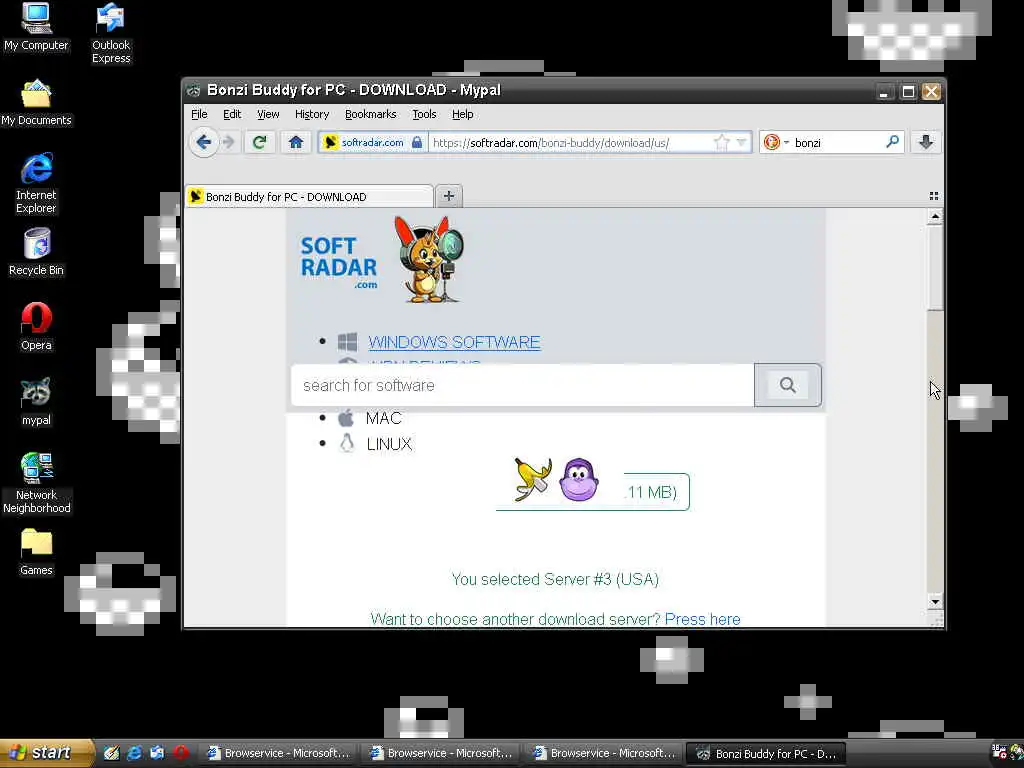
Task: Click the Forward arrow in Mypal toolbar
Action: [228, 142]
